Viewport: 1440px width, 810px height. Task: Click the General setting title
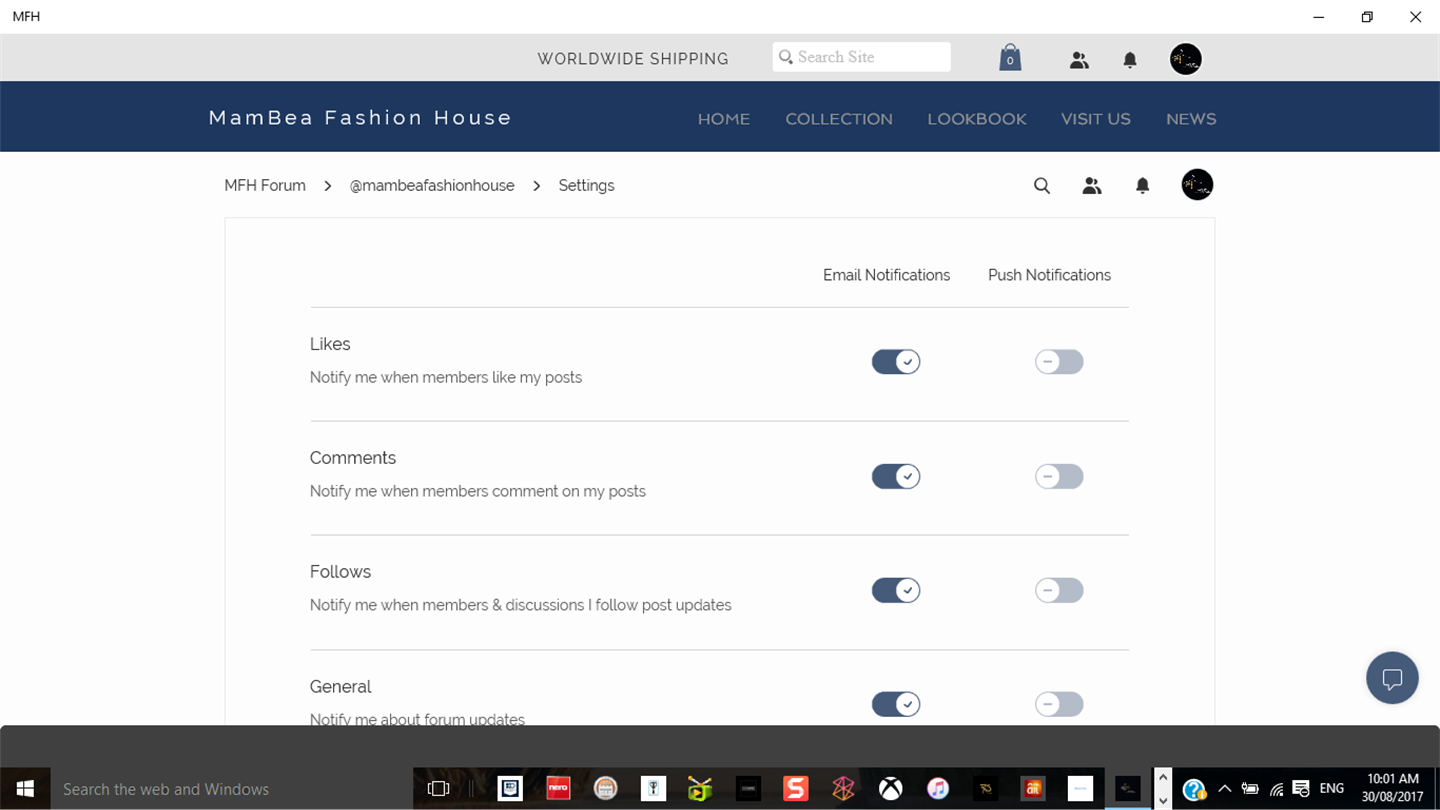point(340,687)
